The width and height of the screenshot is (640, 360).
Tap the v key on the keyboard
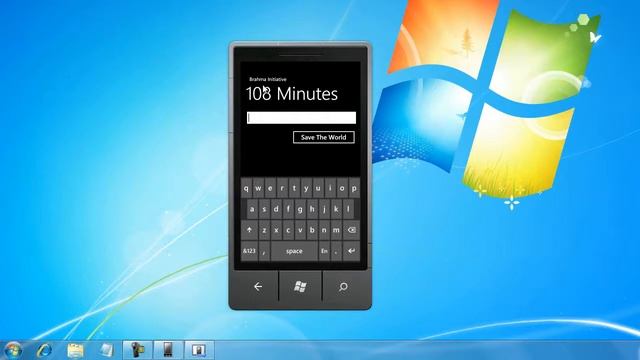(x=300, y=230)
